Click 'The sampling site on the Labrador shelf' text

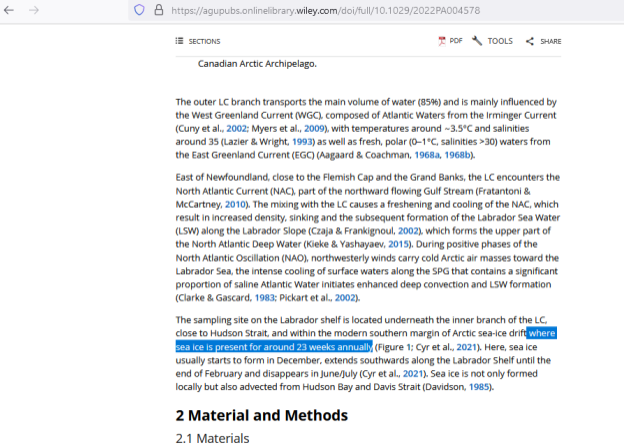[258, 320]
